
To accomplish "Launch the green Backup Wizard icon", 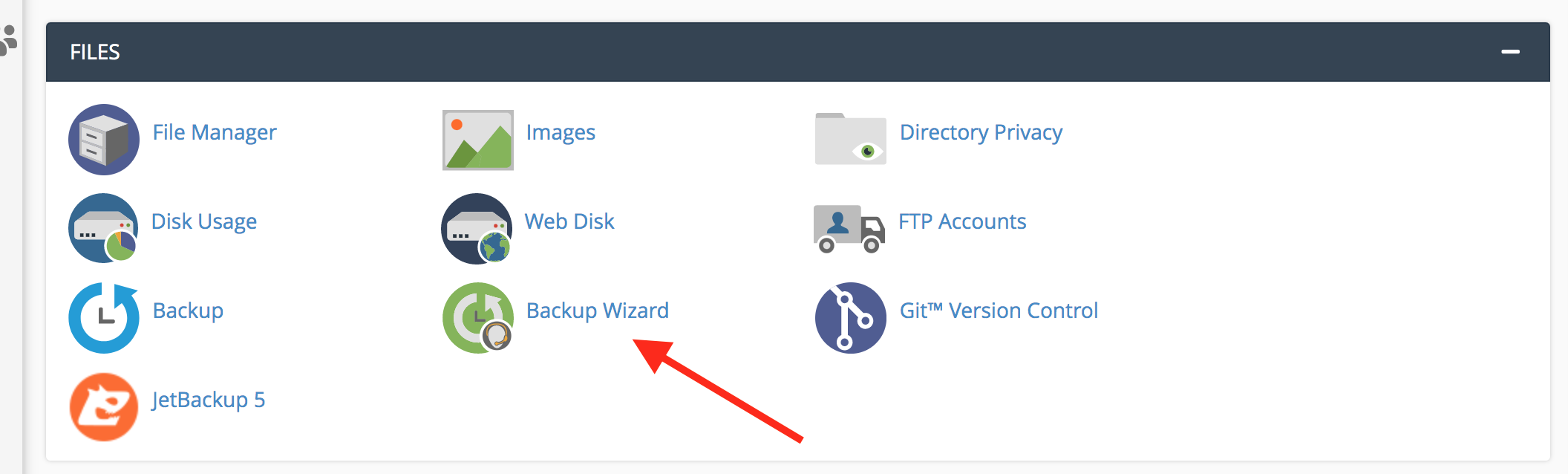I will [x=478, y=317].
